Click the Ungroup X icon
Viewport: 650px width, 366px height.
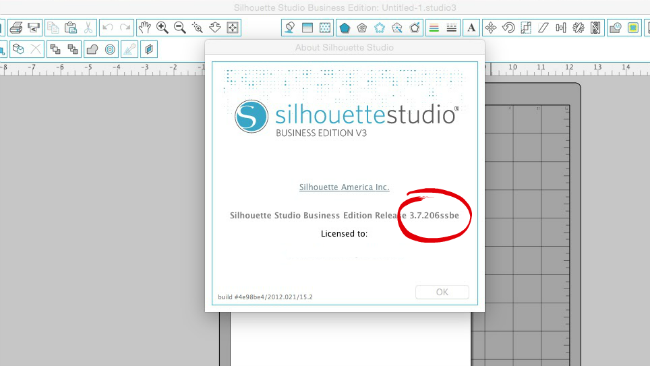36,49
